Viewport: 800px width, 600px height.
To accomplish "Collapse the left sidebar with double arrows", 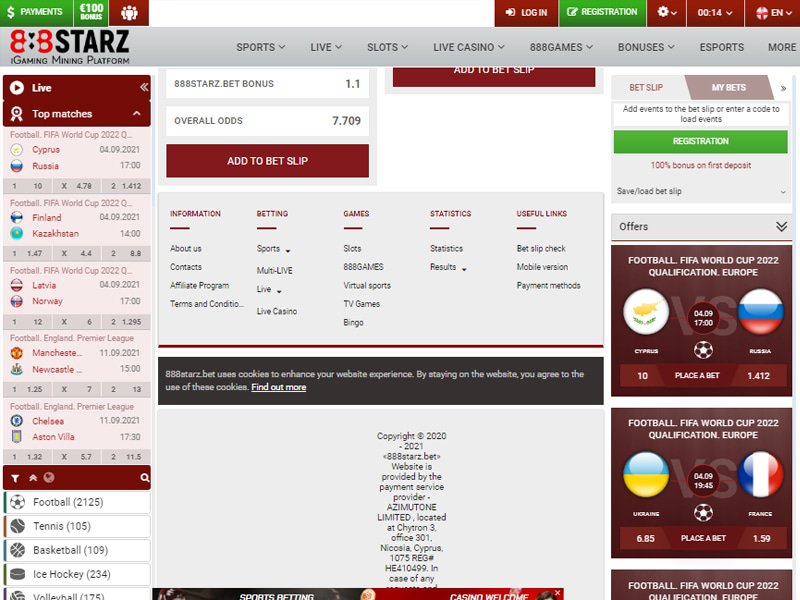I will tap(144, 88).
